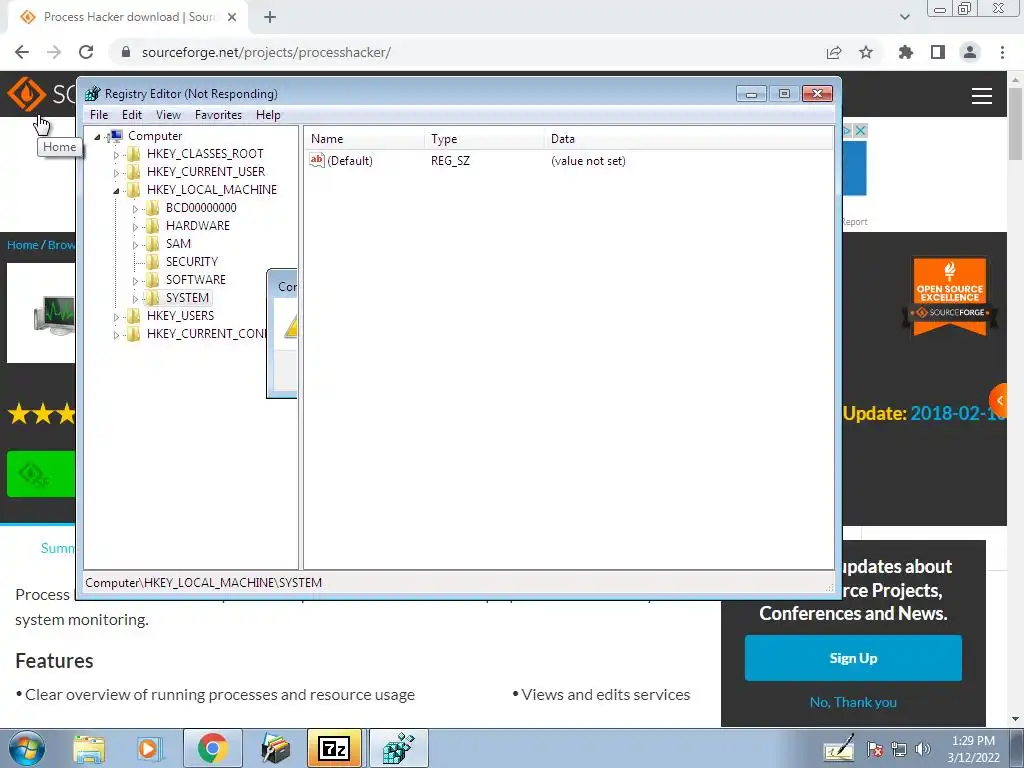
Task: Click the Sign Up button
Action: pyautogui.click(x=853, y=658)
